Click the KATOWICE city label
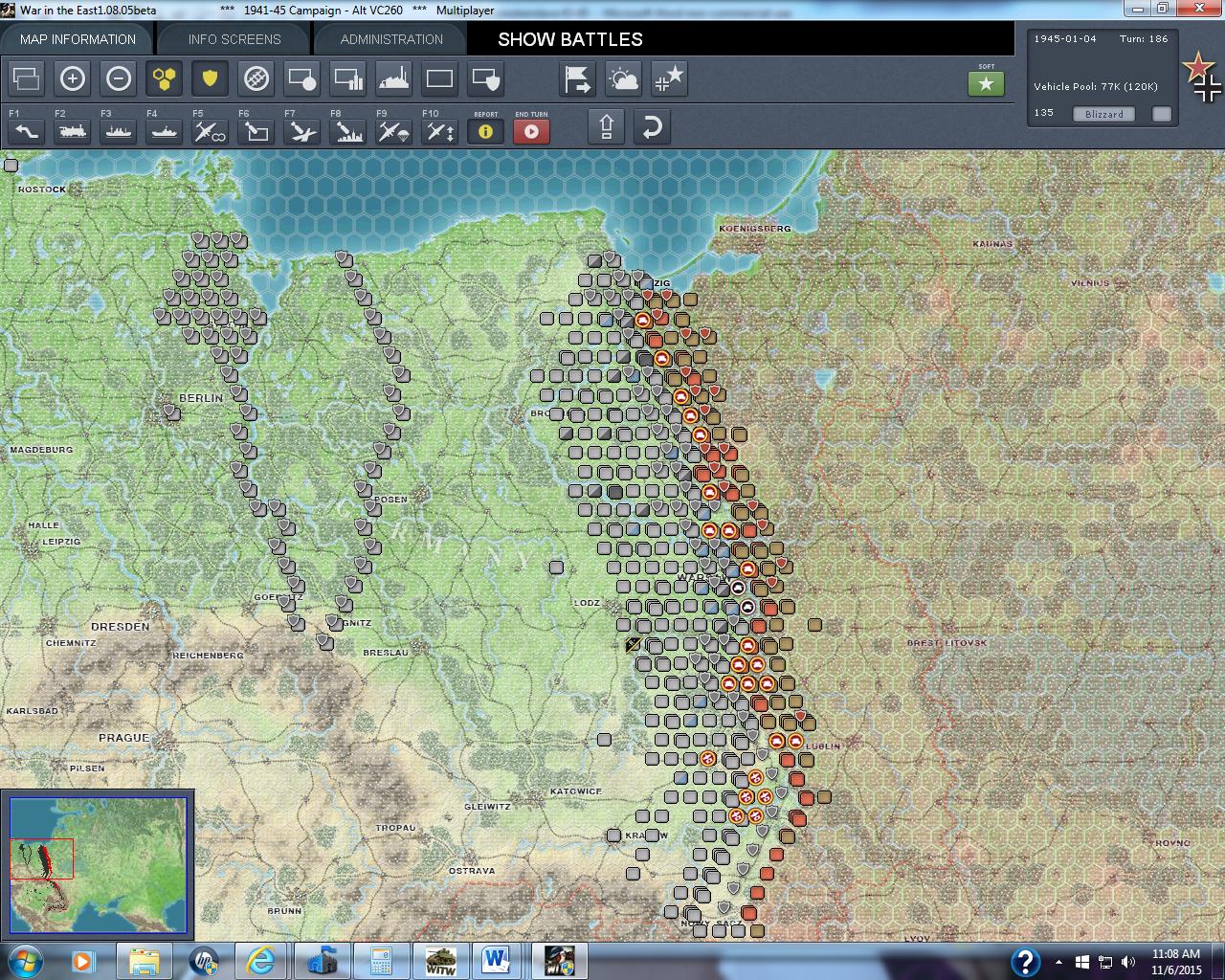The image size is (1225, 980). click(576, 791)
